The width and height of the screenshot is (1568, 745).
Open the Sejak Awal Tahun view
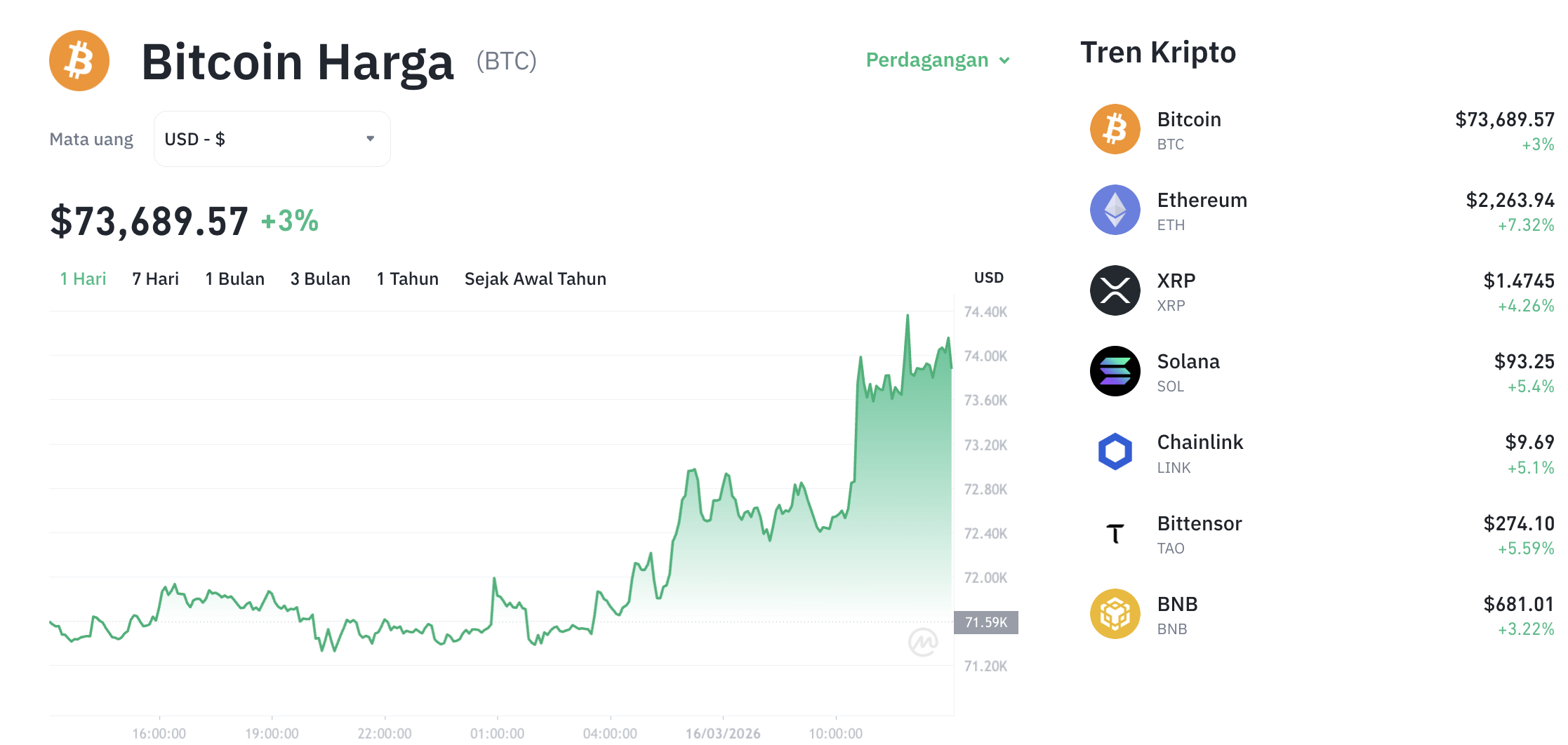pos(535,278)
